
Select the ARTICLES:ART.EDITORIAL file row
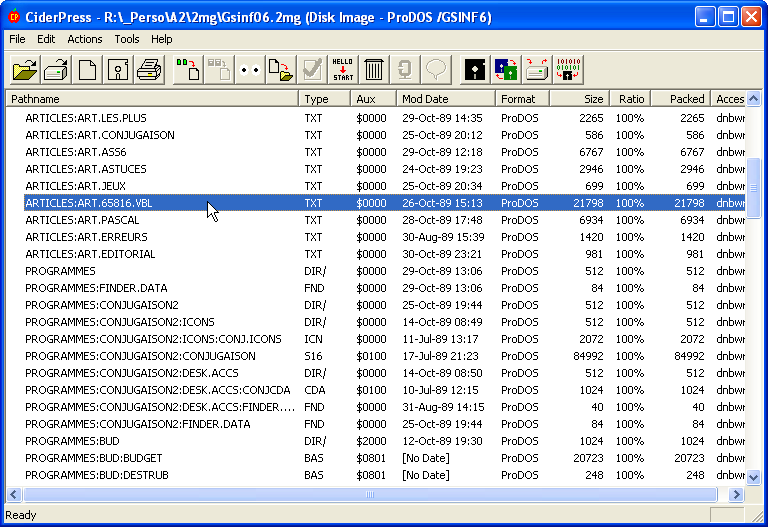pyautogui.click(x=384, y=254)
